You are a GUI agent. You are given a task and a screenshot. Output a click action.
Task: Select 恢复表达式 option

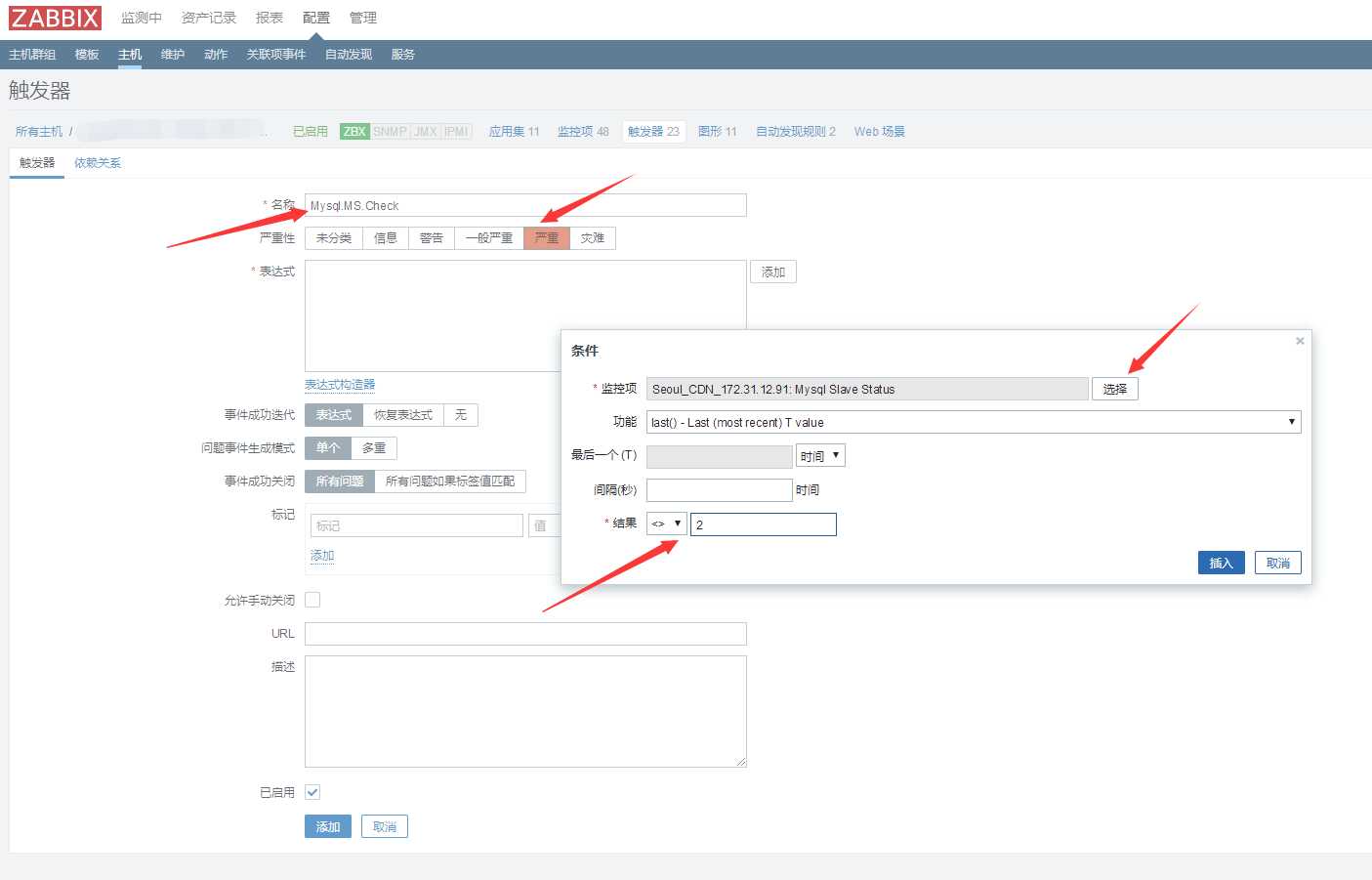[403, 415]
